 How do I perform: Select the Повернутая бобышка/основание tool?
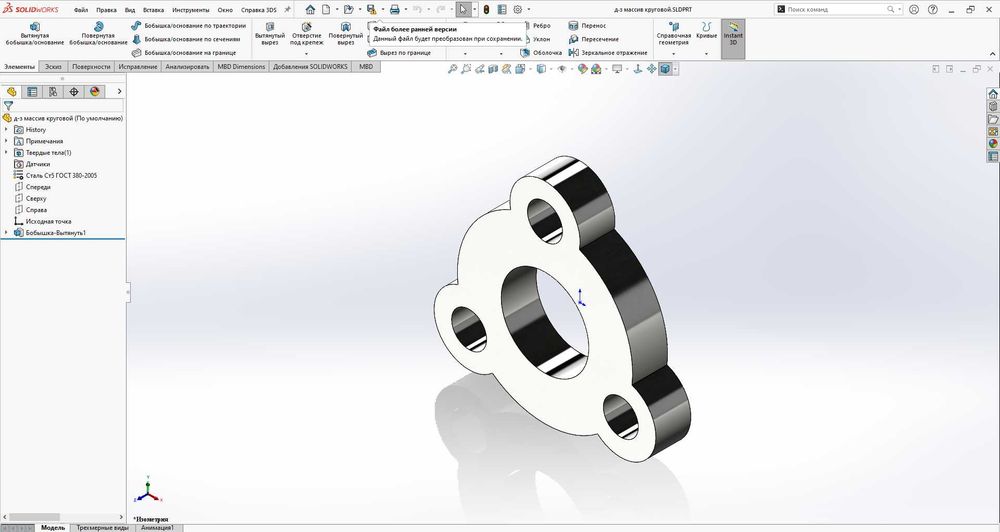coord(98,34)
